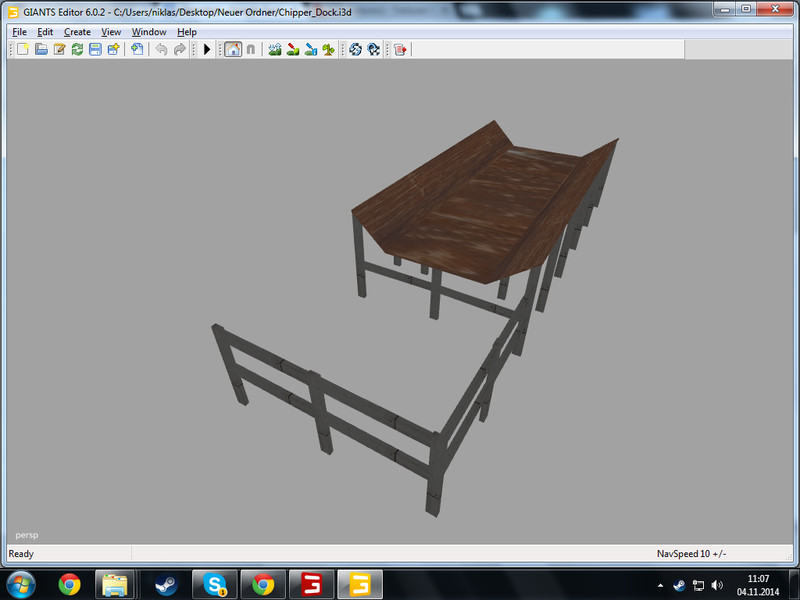Click the wooden chipper dock roof in viewport
Viewport: 800px width, 600px height.
[480, 200]
